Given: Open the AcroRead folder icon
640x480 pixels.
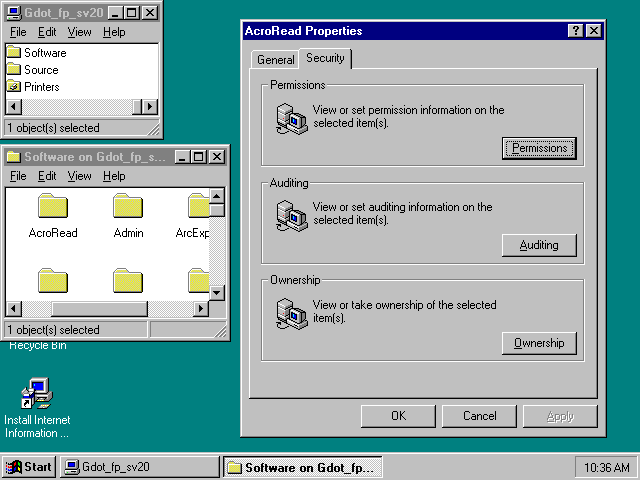Looking at the screenshot, I should 53,206.
